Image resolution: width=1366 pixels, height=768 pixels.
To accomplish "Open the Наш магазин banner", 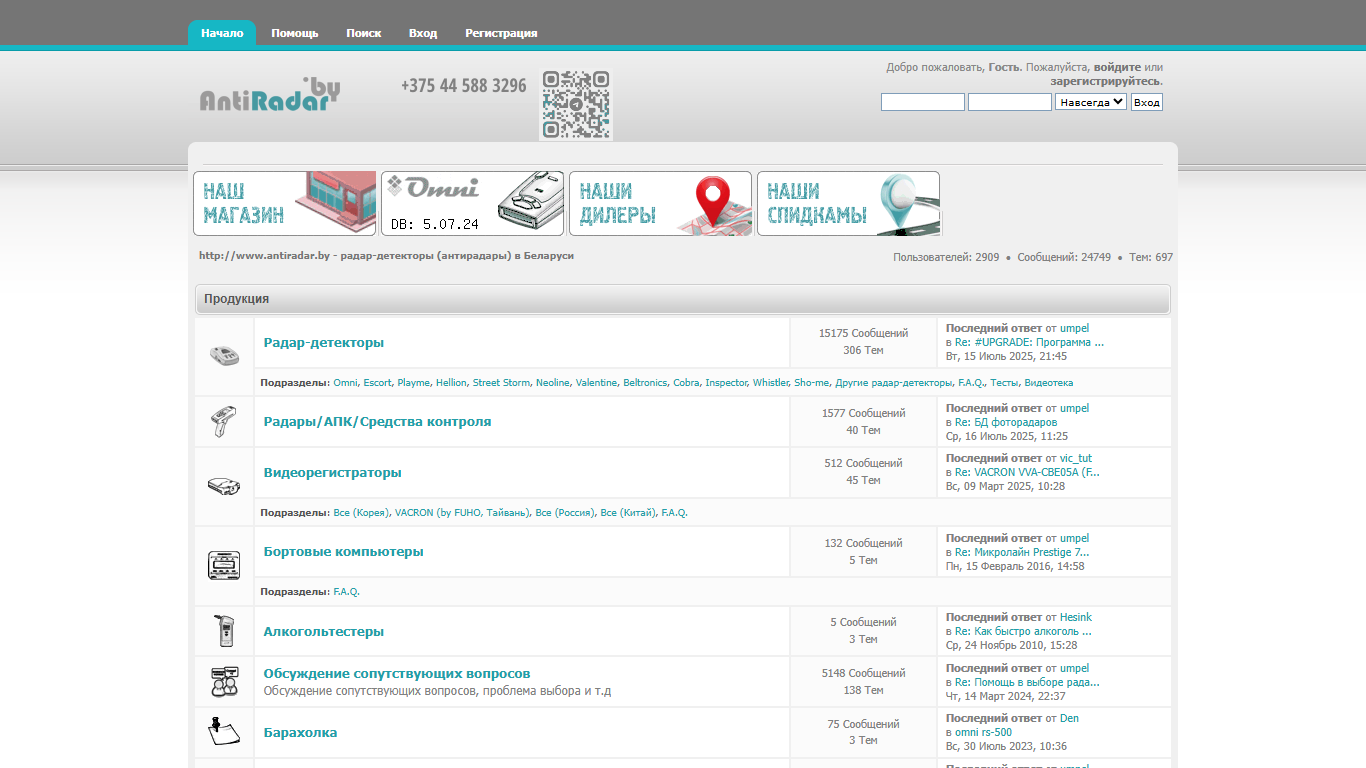I will 285,203.
